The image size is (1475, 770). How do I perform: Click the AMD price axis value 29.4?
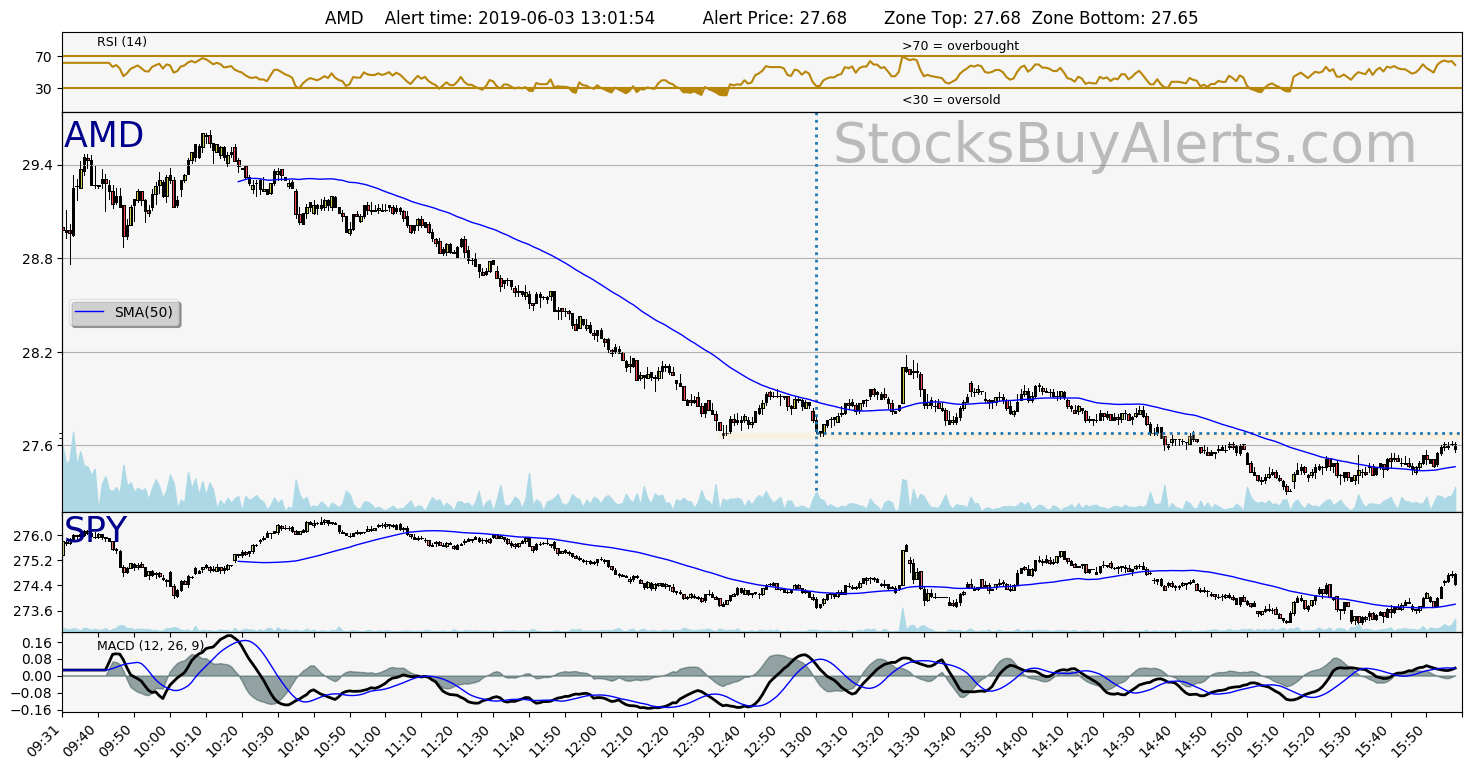tap(39, 165)
